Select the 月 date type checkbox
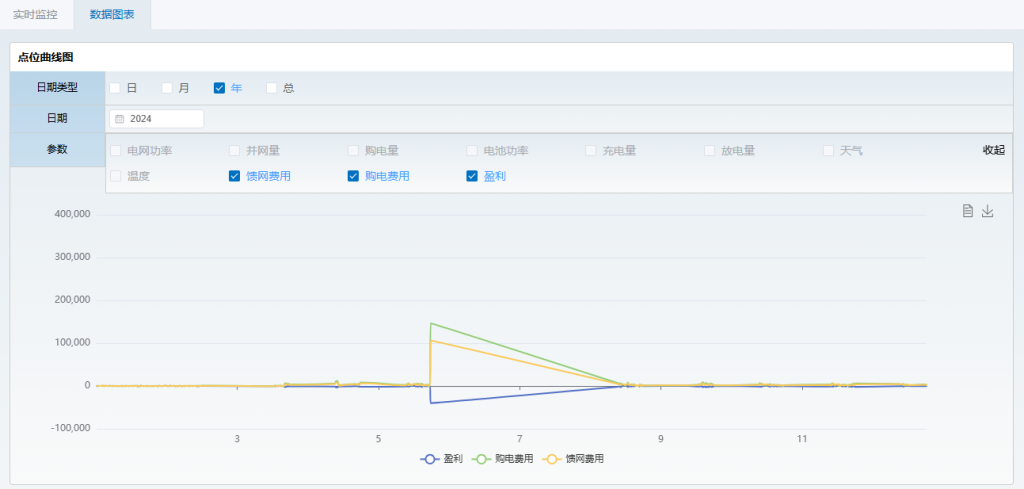Viewport: 1024px width, 489px height. coord(167,88)
